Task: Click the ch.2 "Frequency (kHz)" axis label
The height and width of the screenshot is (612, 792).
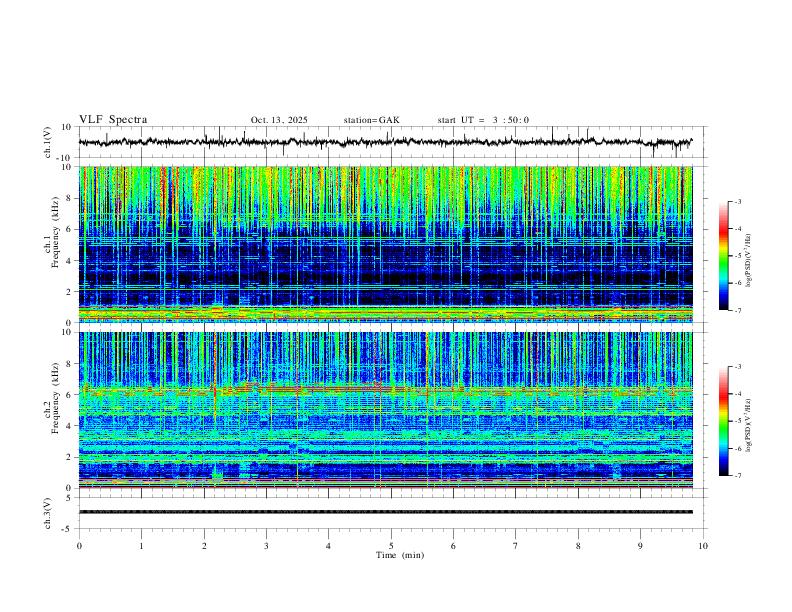Action: tap(55, 398)
